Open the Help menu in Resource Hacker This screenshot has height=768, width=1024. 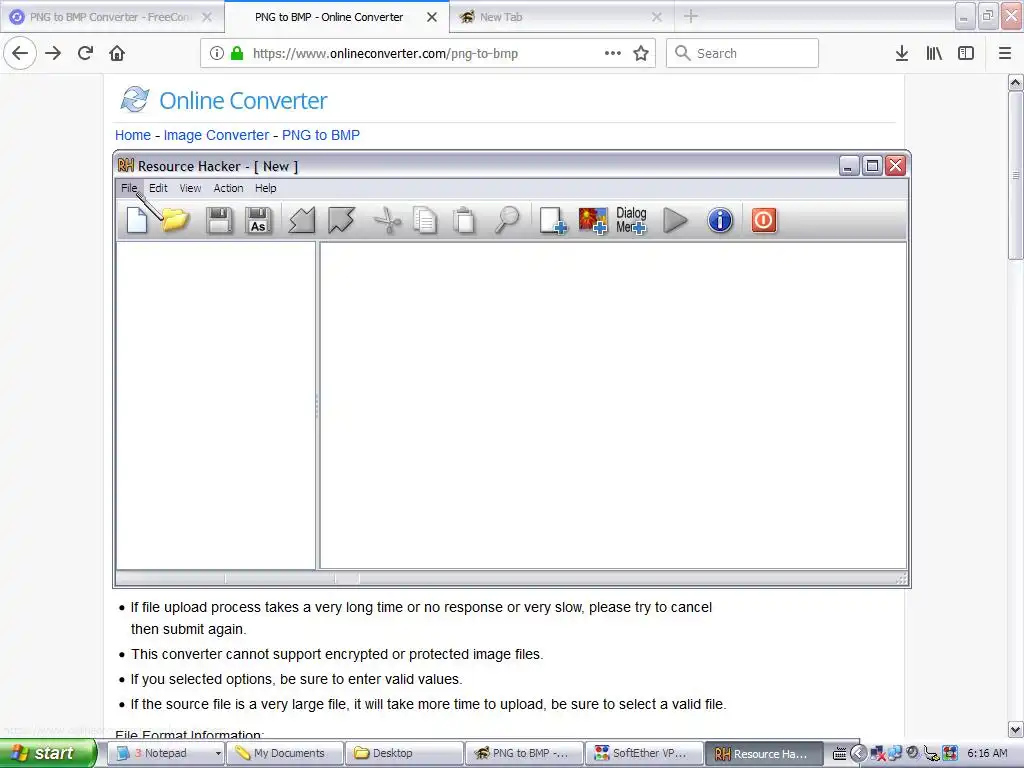[x=265, y=188]
